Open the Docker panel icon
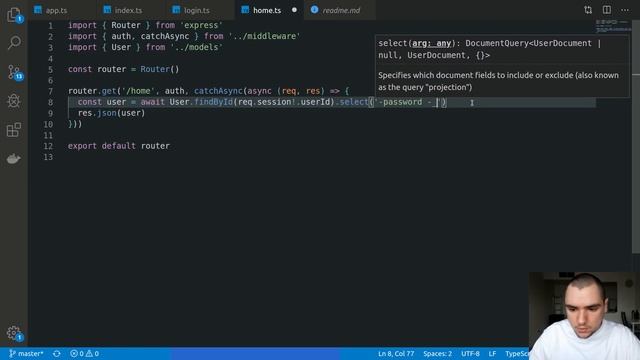The height and width of the screenshot is (360, 640). [14, 158]
